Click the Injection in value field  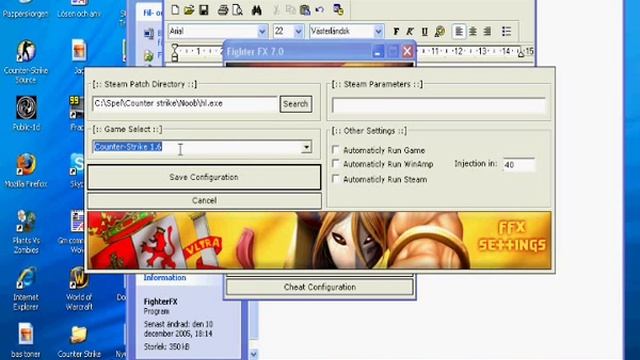519,164
